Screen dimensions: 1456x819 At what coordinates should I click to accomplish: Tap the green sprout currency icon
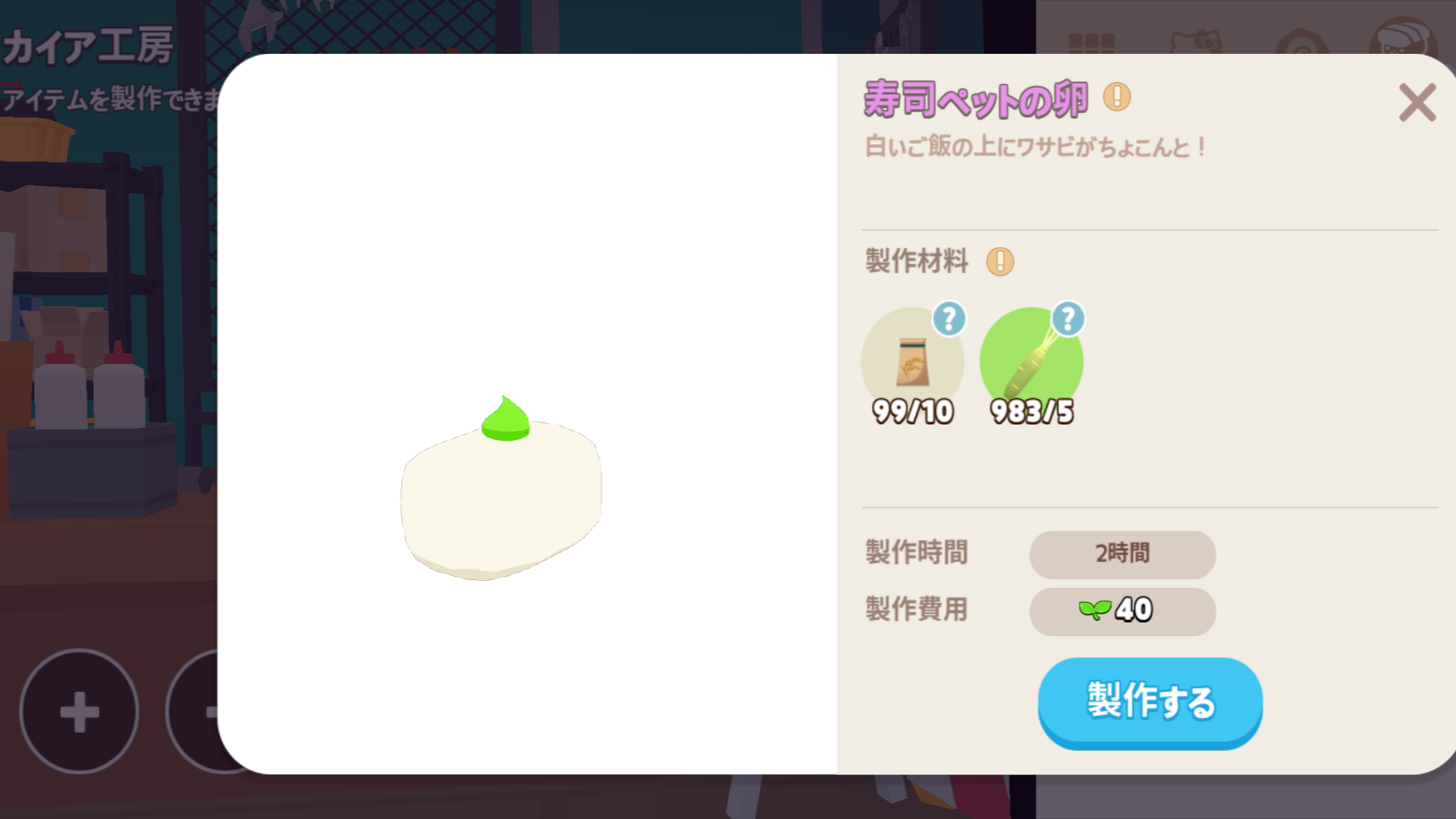click(1094, 610)
